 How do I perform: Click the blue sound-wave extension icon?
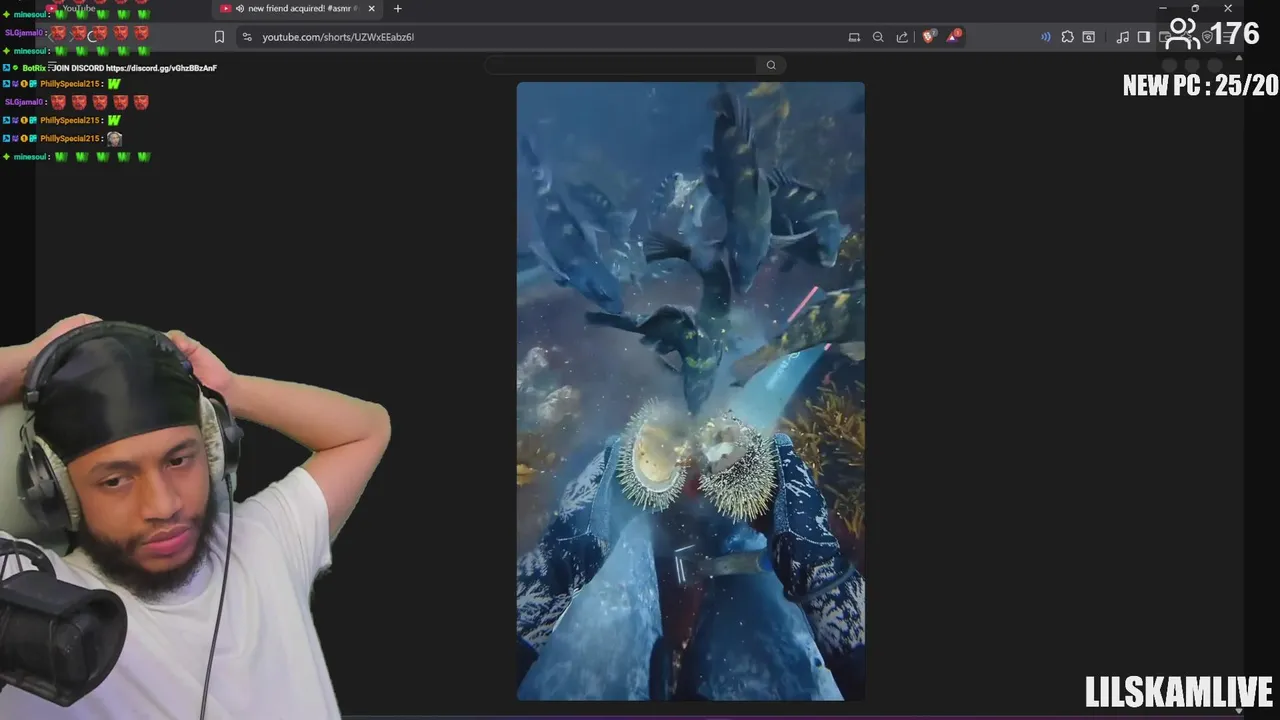[x=1045, y=37]
